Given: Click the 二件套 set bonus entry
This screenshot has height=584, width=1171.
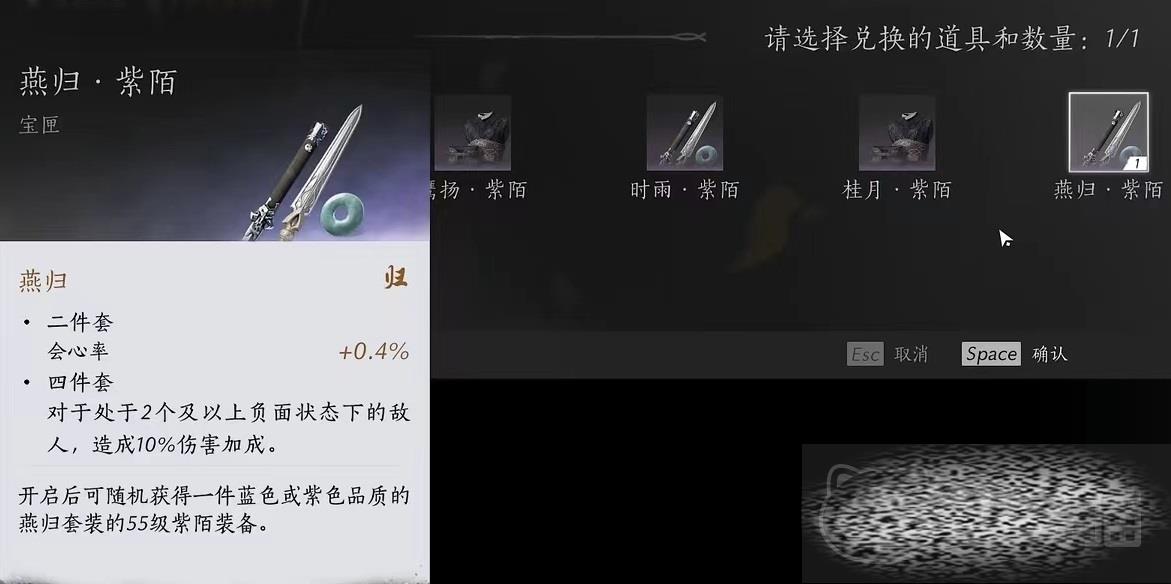Looking at the screenshot, I should tap(80, 323).
